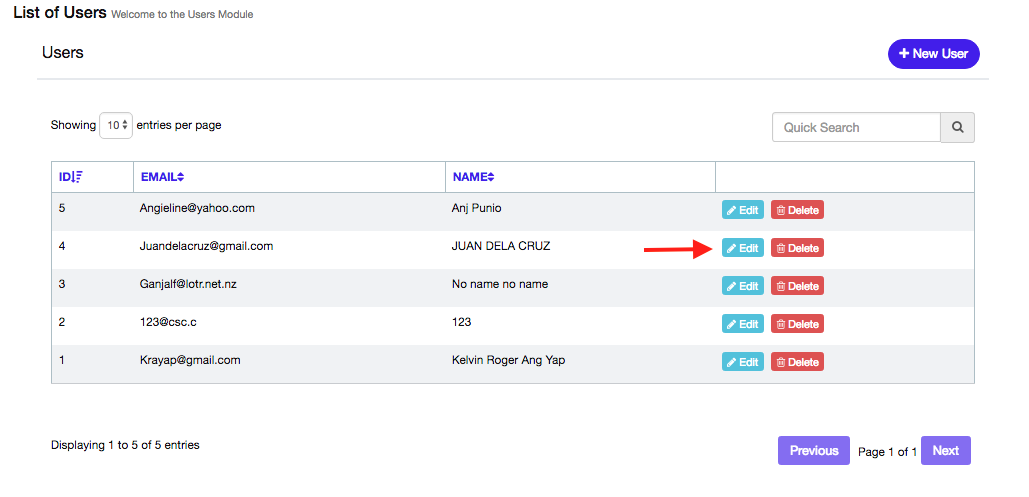Image resolution: width=1029 pixels, height=497 pixels.
Task: Click Edit for Juandelacruz@gmail.com user
Action: (x=742, y=248)
